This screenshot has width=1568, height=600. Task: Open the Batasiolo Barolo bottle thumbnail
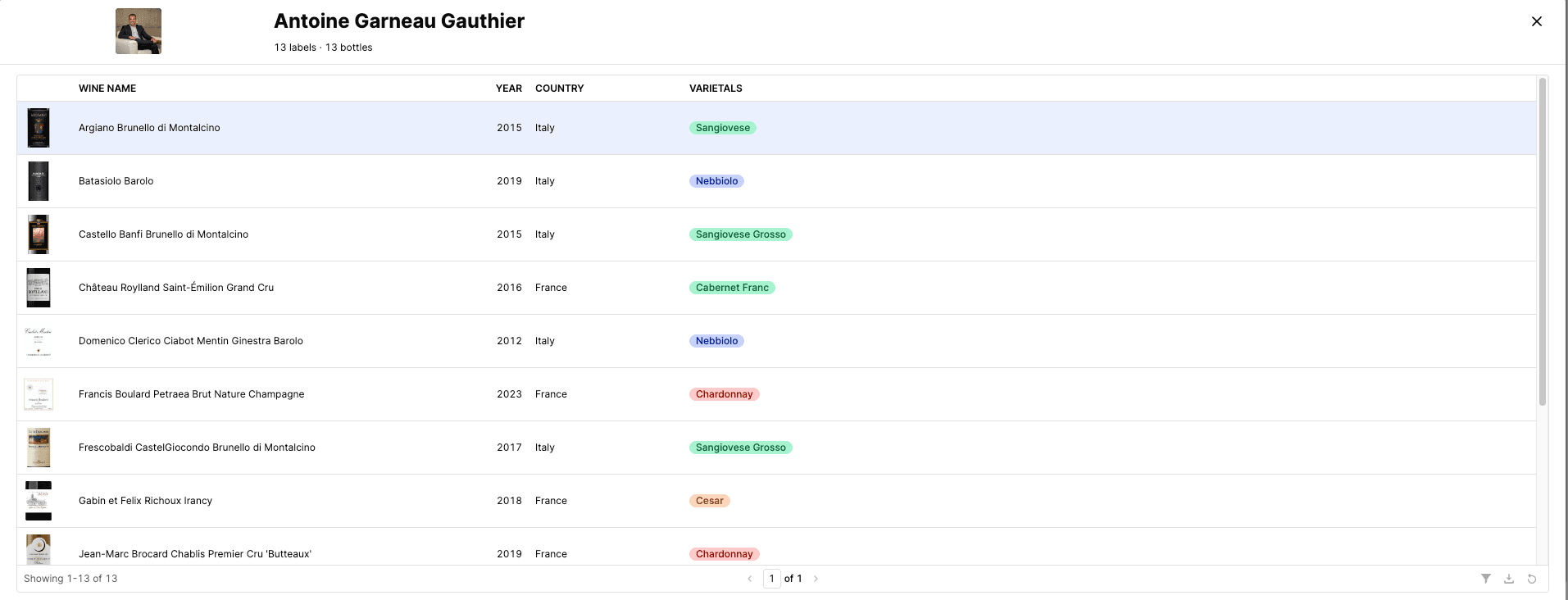coord(39,181)
